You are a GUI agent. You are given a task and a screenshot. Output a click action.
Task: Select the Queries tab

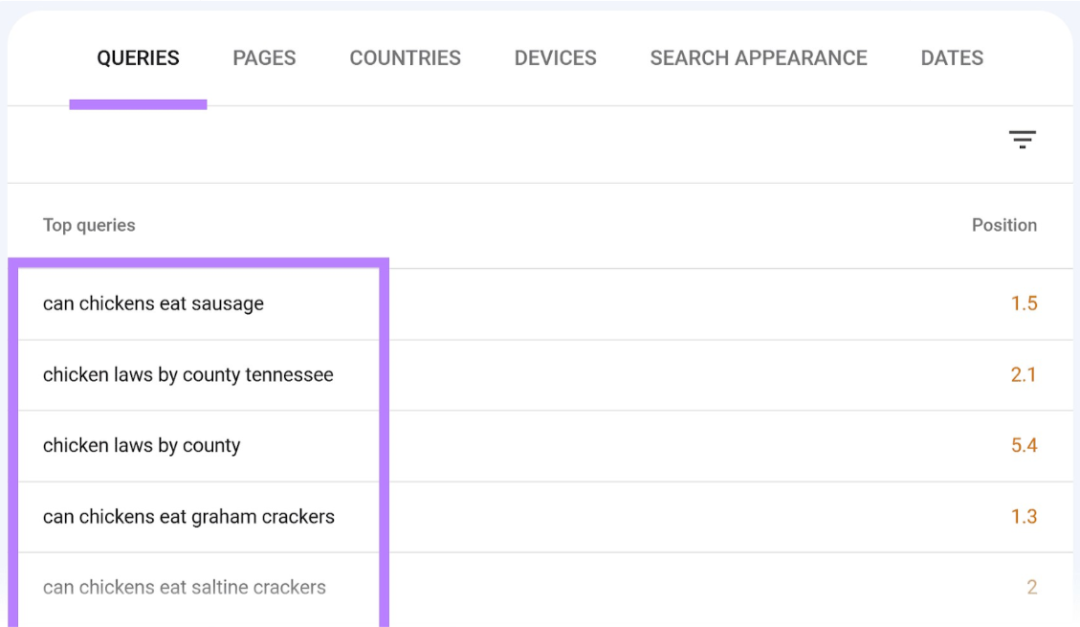tap(138, 58)
